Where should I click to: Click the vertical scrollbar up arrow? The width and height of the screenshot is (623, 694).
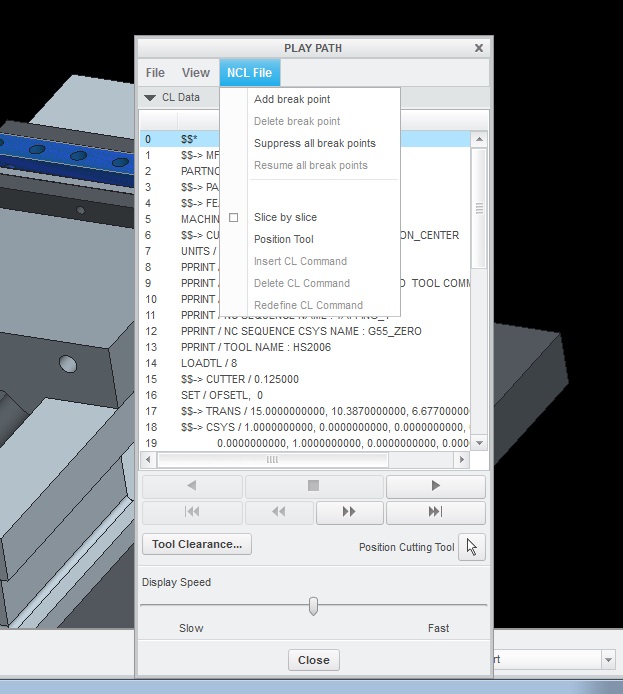point(479,139)
